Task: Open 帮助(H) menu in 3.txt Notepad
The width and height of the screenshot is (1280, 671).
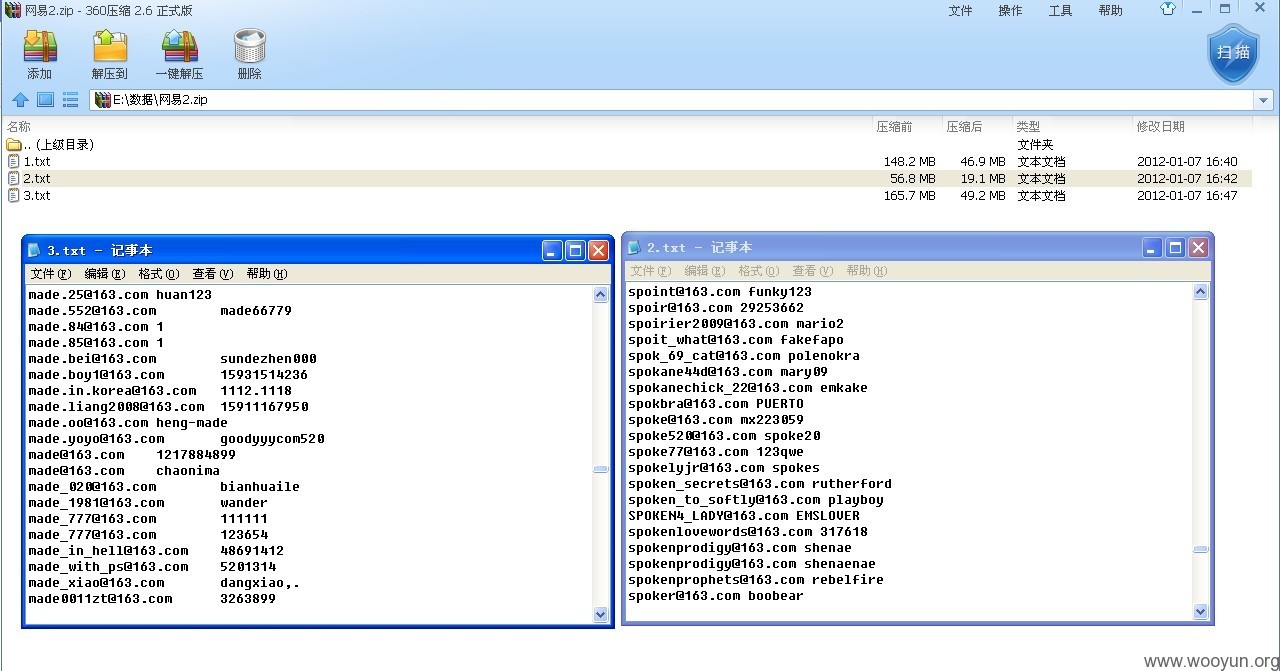Action: tap(266, 274)
